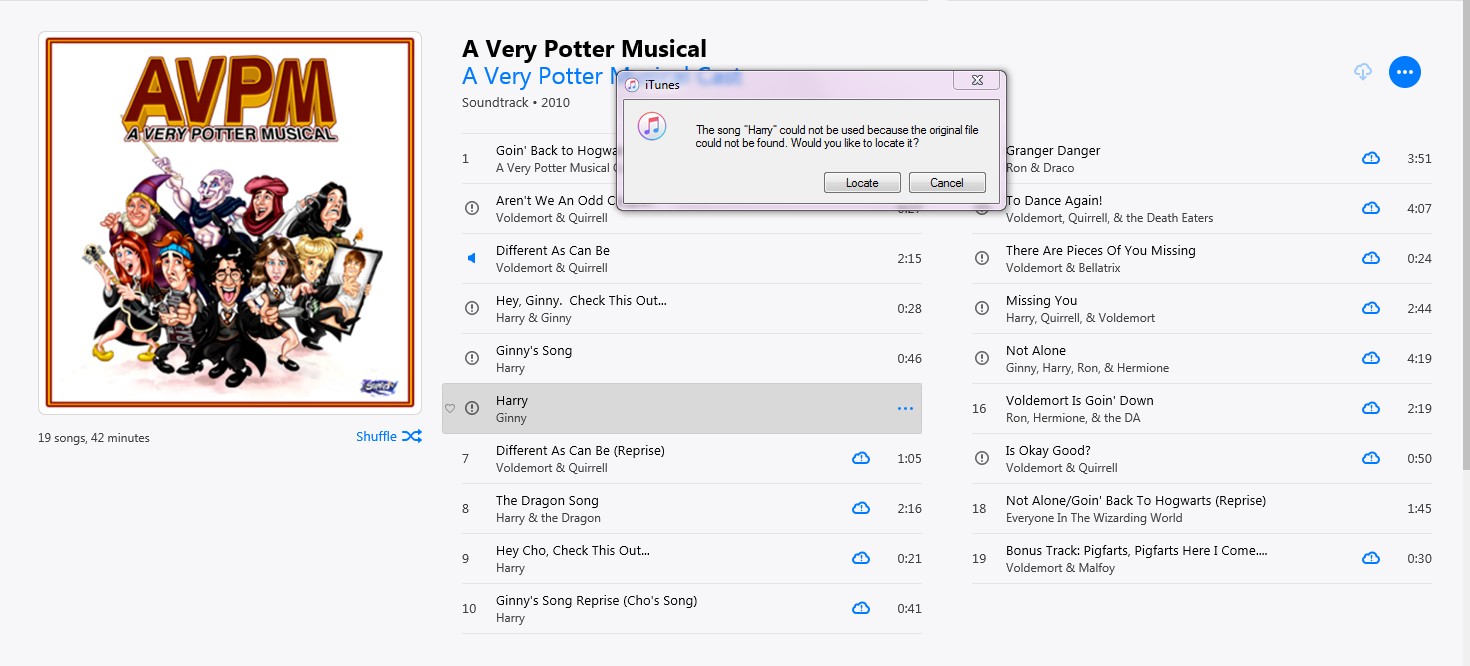Screen dimensions: 1470x666
Task: Download Voldemort Is Goin' Down from iCloud
Action: [x=1371, y=408]
